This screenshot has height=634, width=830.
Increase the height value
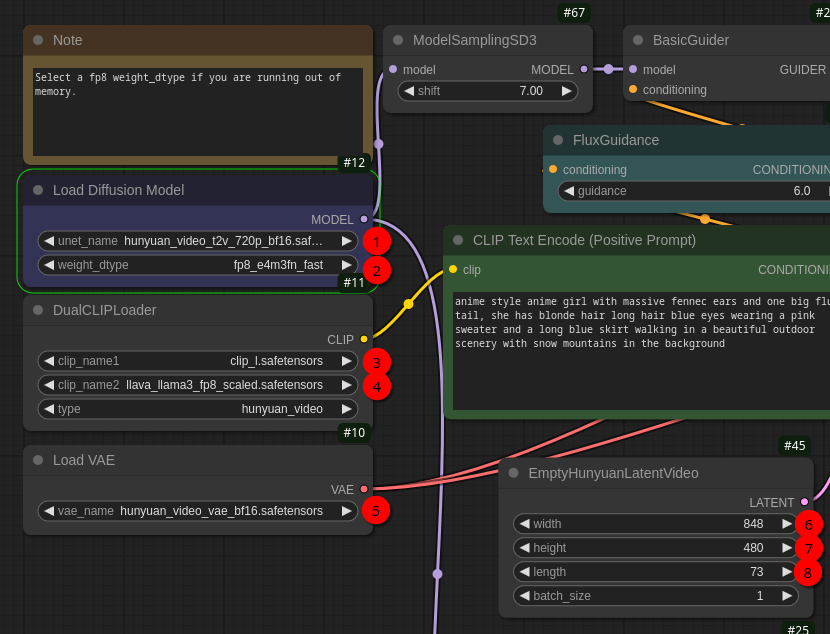click(x=787, y=548)
